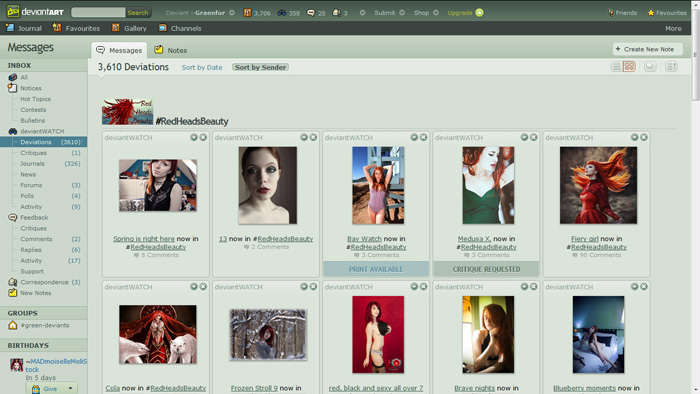Open the deviations counter icon showing 3,706

pos(247,12)
